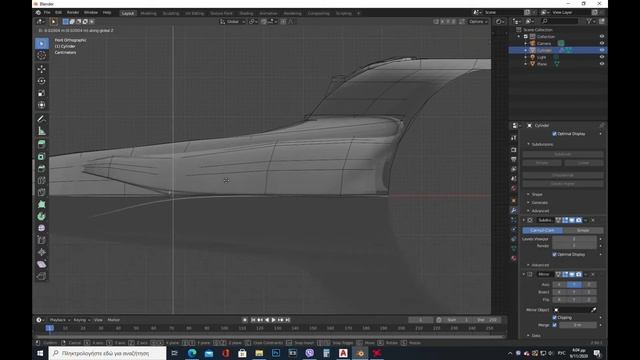Open World properties tab
This screenshot has height=360, width=640.
[x=513, y=189]
